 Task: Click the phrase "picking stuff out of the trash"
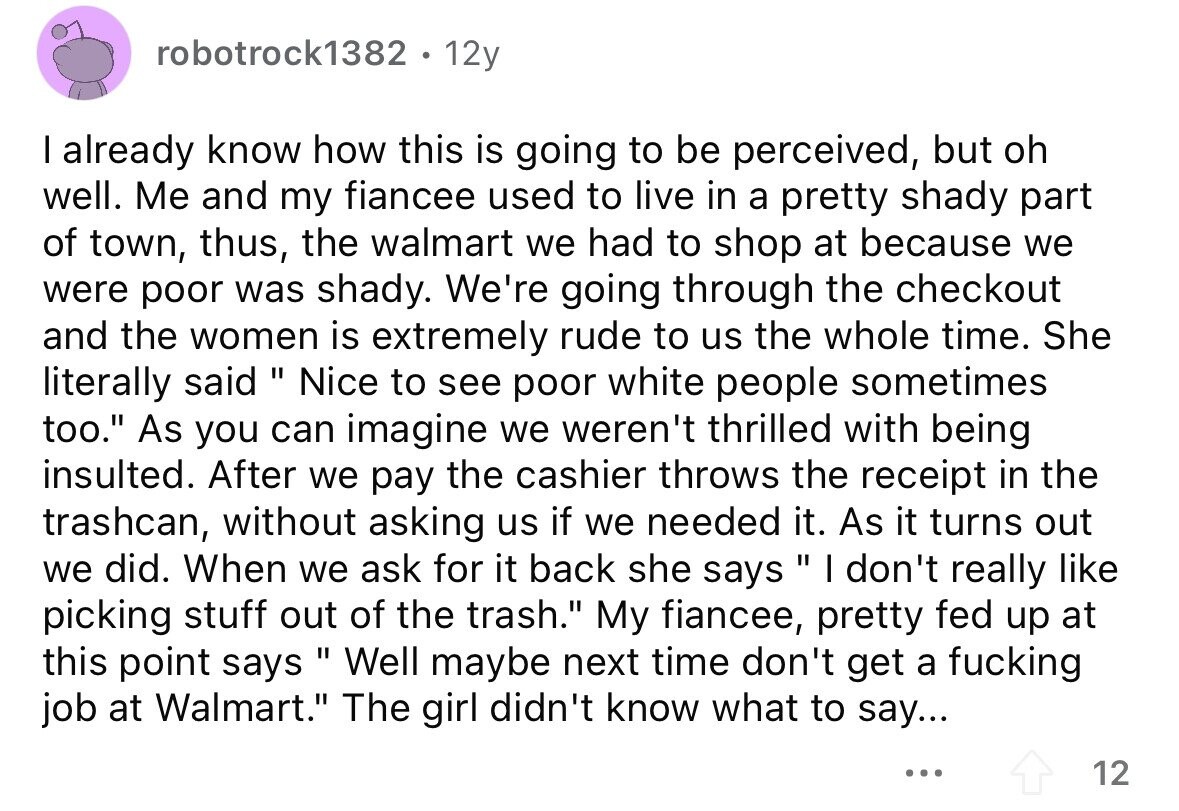coord(300,615)
